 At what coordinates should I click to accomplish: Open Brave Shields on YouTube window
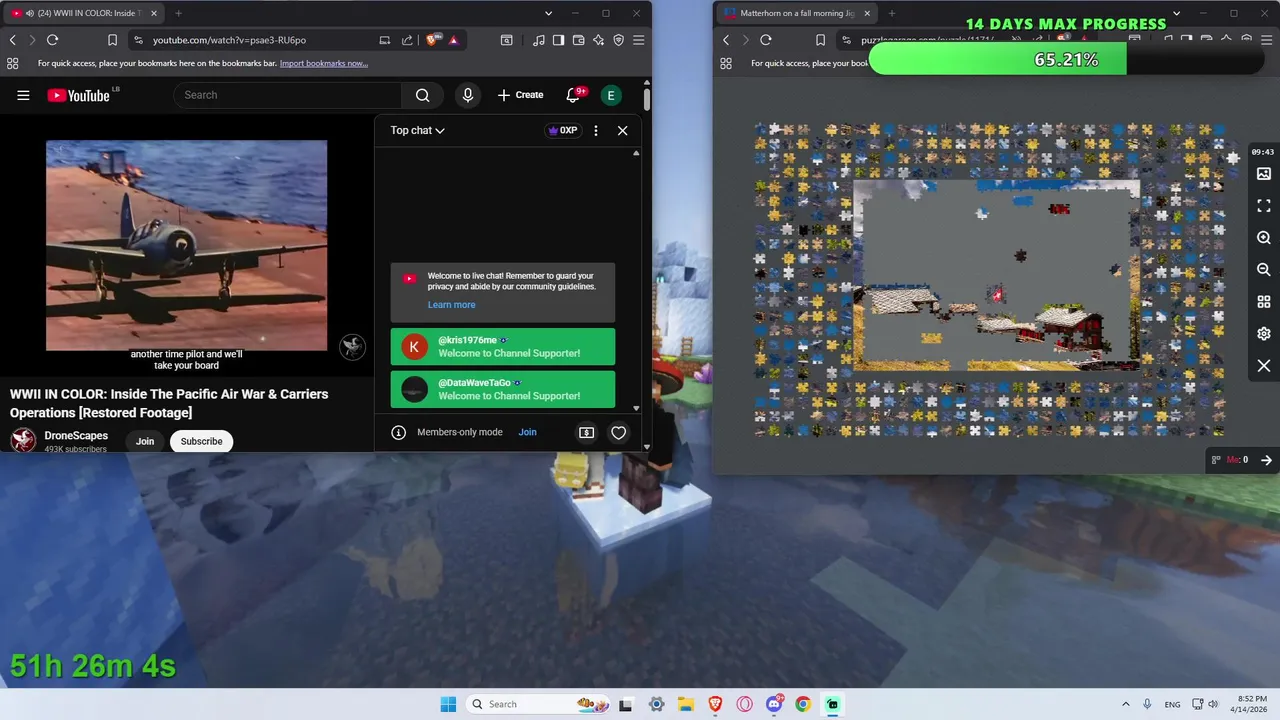click(432, 40)
